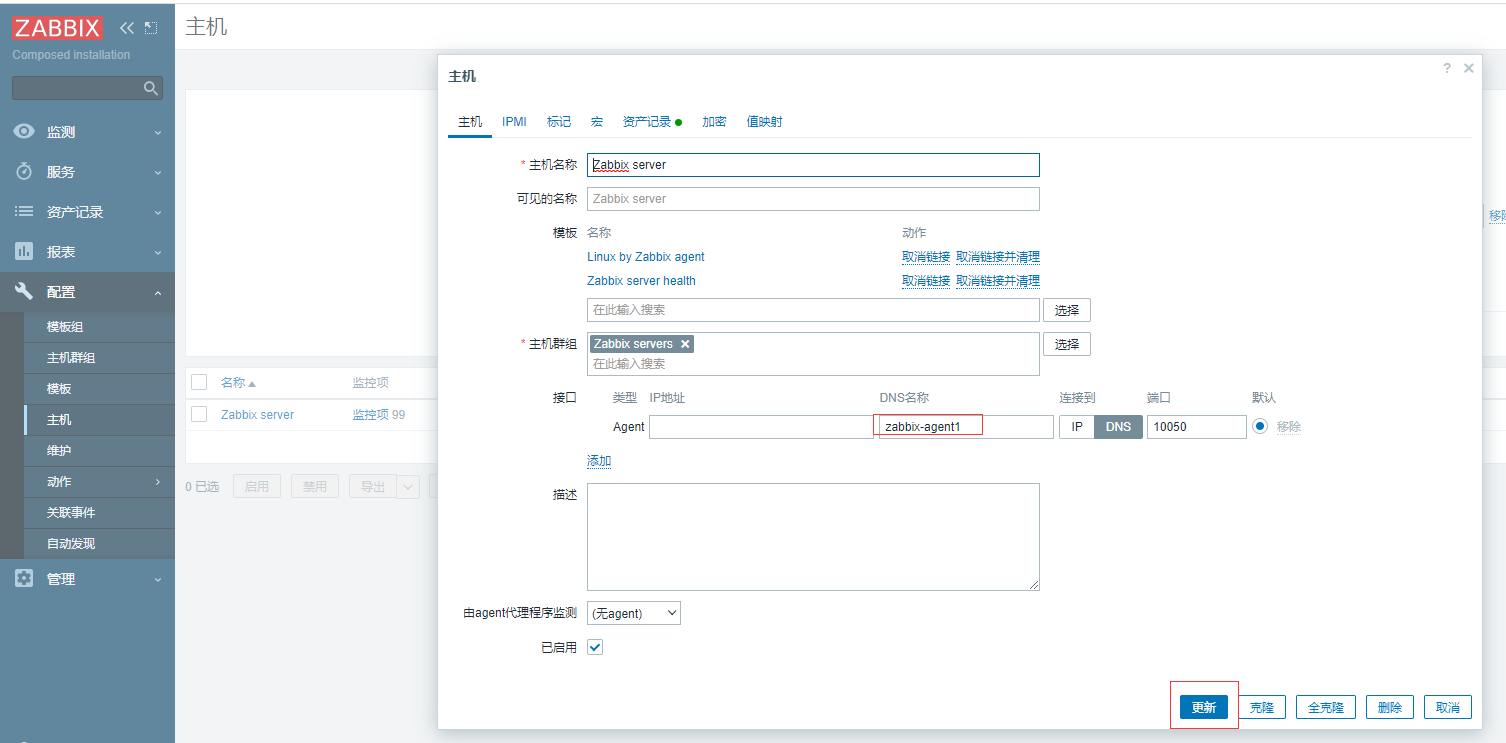Click the wrench icon for 配置
1506x743 pixels.
point(24,291)
